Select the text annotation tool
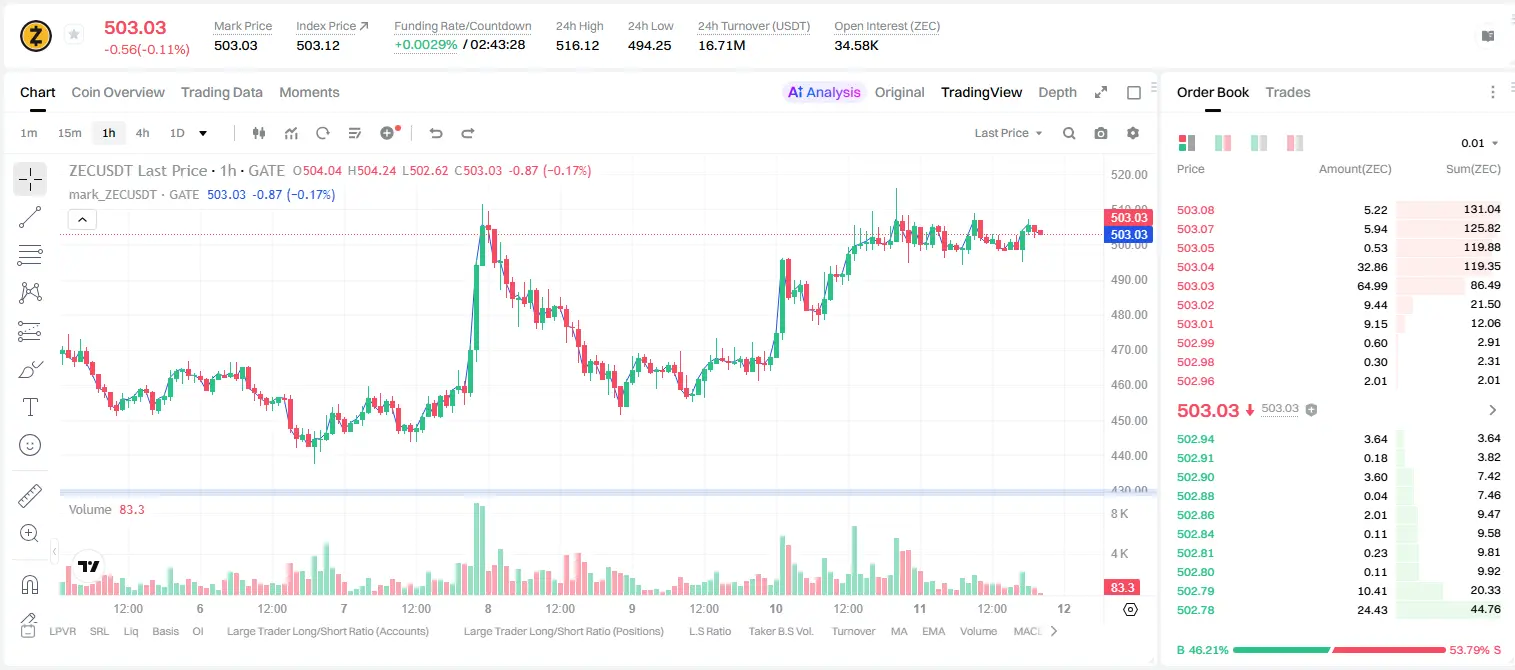Viewport: 1515px width, 670px height. coord(30,407)
